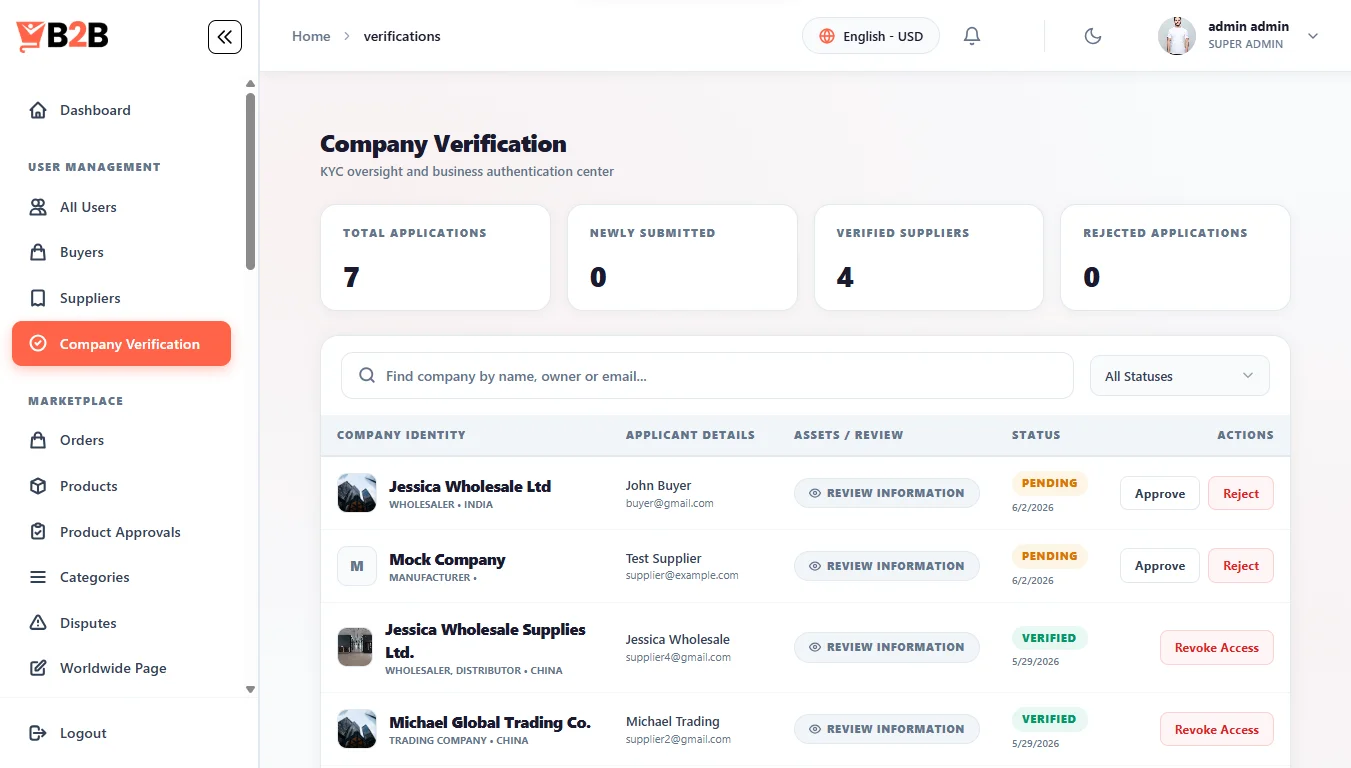The width and height of the screenshot is (1351, 768).
Task: Click sidebar scrollbar down arrow
Action: [250, 689]
